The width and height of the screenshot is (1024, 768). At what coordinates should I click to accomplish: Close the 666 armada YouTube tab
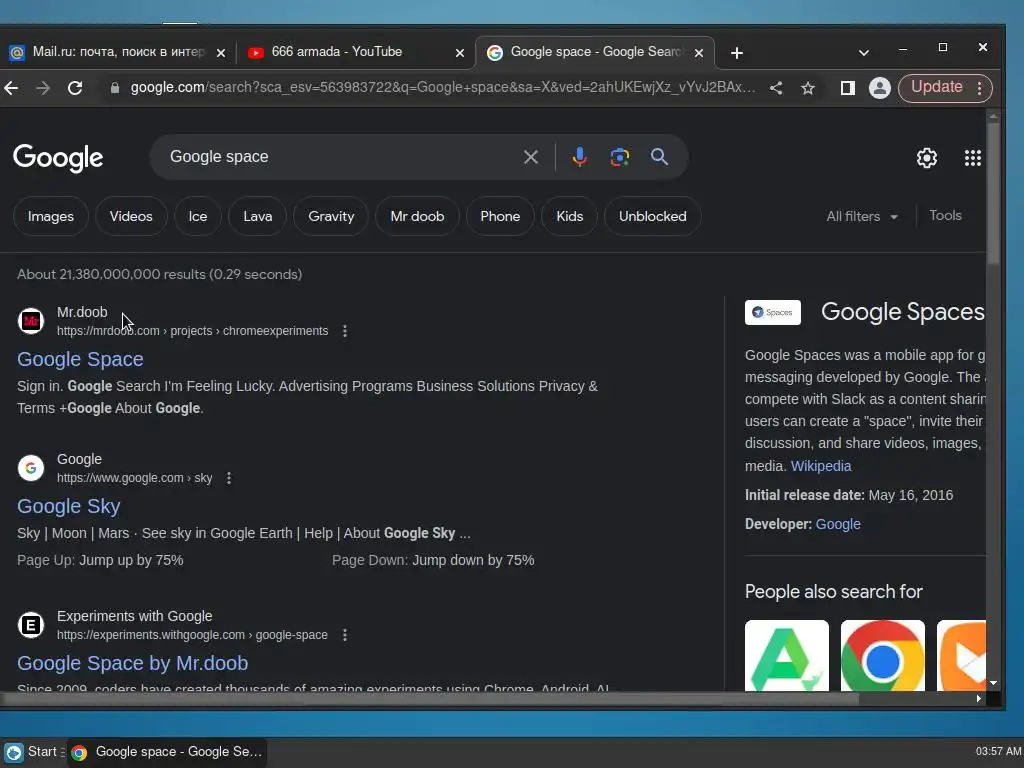460,53
